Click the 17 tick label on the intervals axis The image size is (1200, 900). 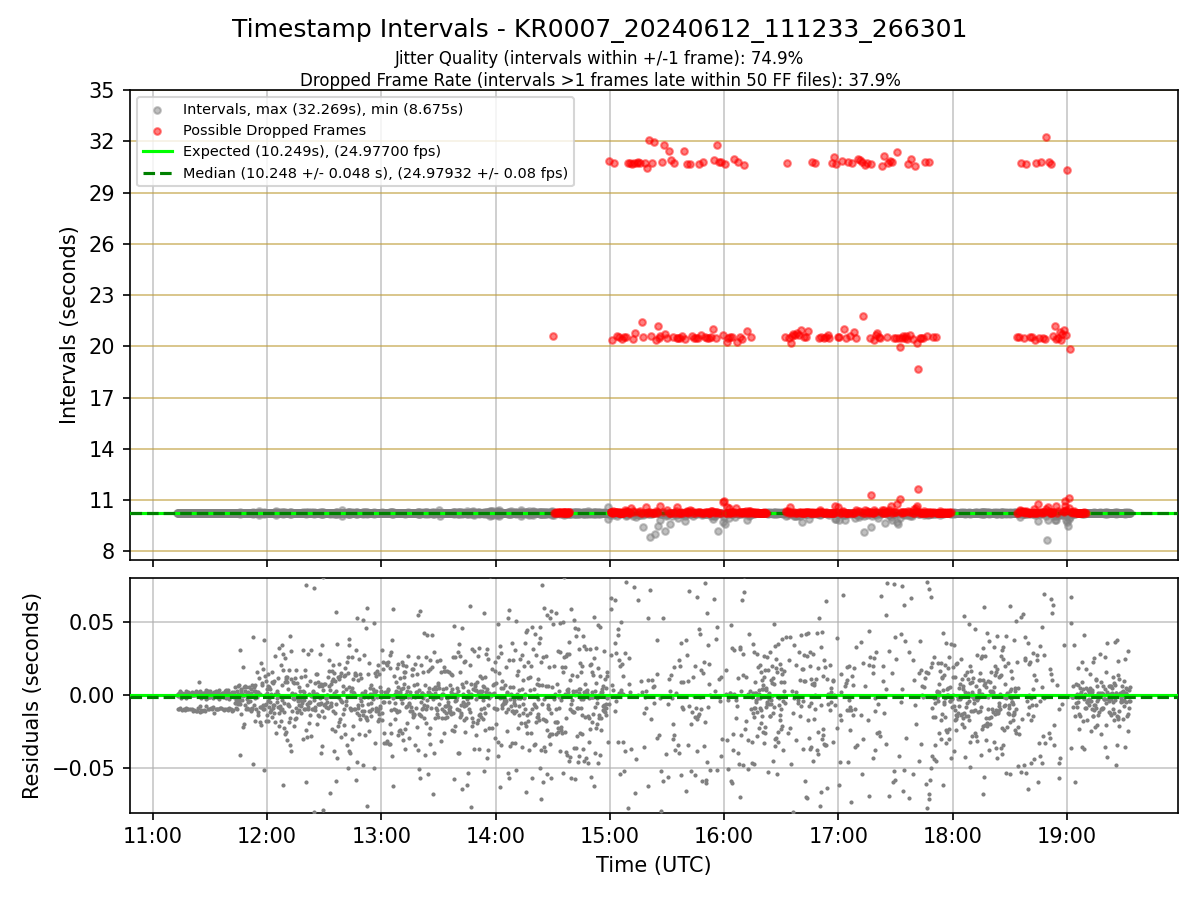(x=103, y=398)
